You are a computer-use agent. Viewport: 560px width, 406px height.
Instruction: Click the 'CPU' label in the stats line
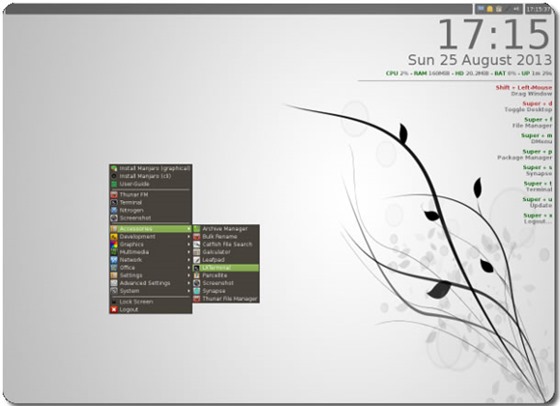click(392, 73)
